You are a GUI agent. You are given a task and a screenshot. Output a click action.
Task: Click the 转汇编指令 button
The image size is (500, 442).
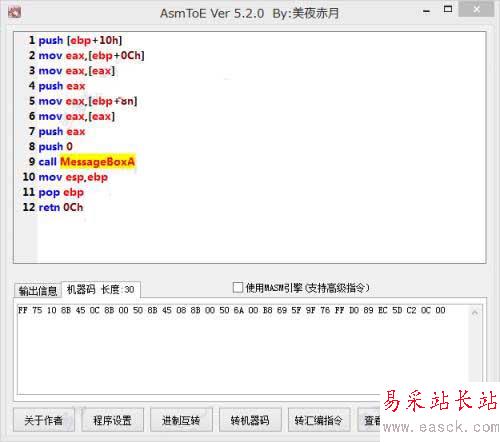pos(319,420)
